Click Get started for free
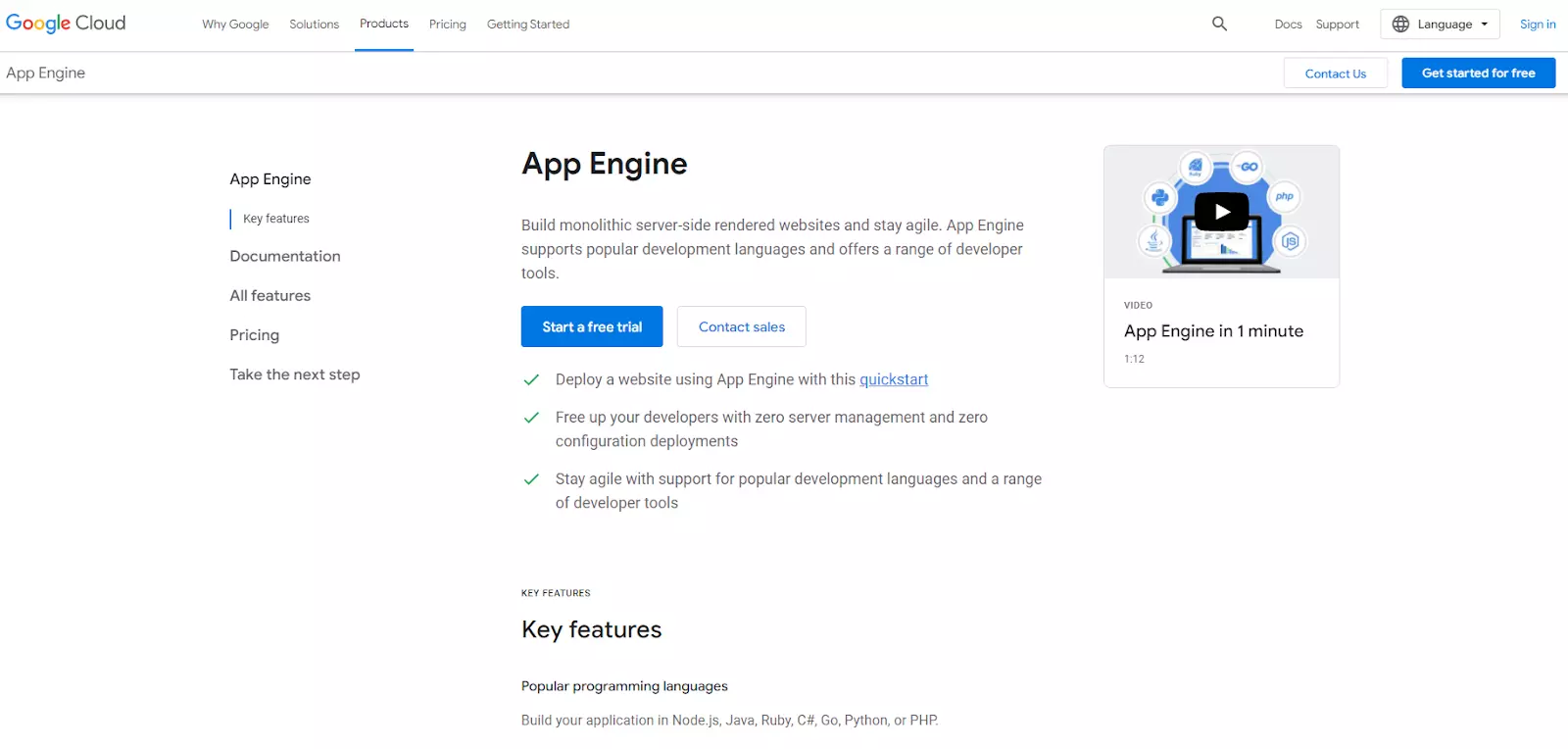 (1478, 73)
